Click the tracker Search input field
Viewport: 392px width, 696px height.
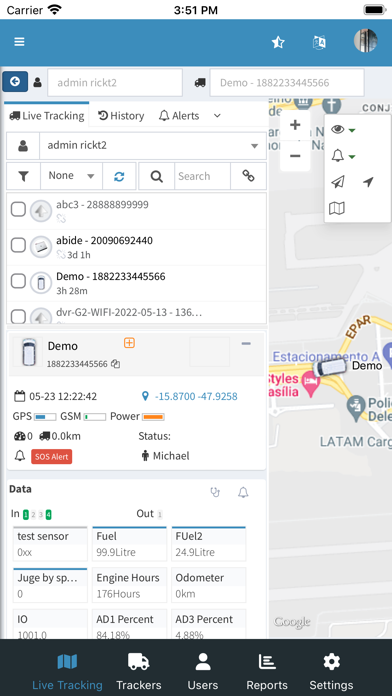(x=202, y=176)
